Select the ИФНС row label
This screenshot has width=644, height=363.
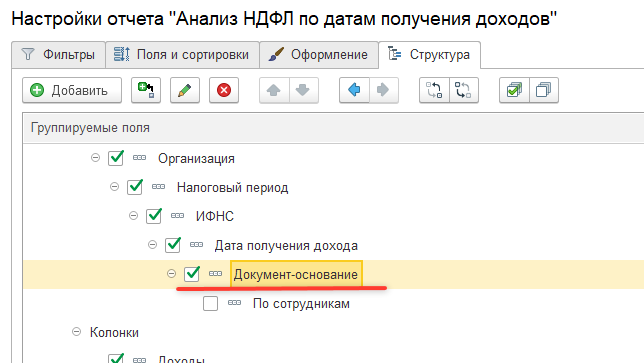[215, 216]
